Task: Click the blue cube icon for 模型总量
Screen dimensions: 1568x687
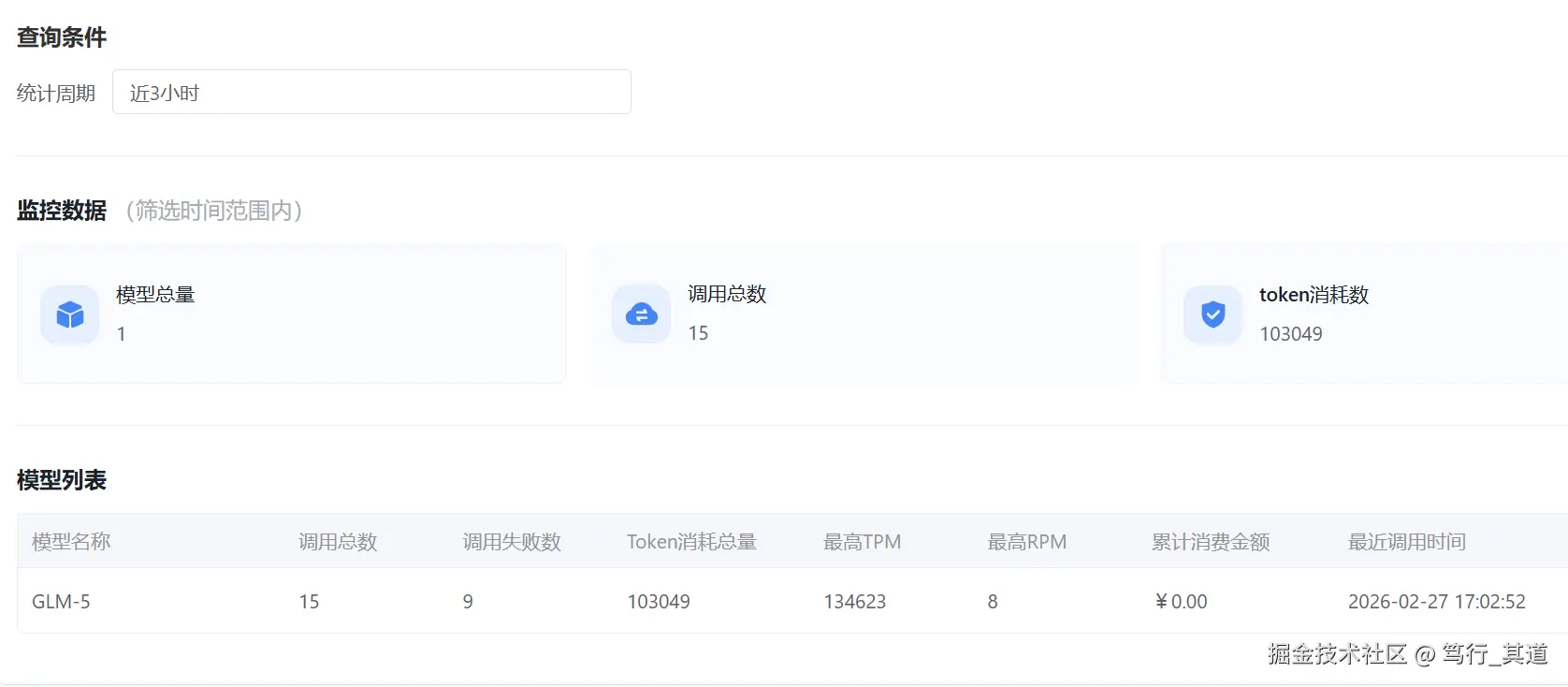Action: pos(70,314)
